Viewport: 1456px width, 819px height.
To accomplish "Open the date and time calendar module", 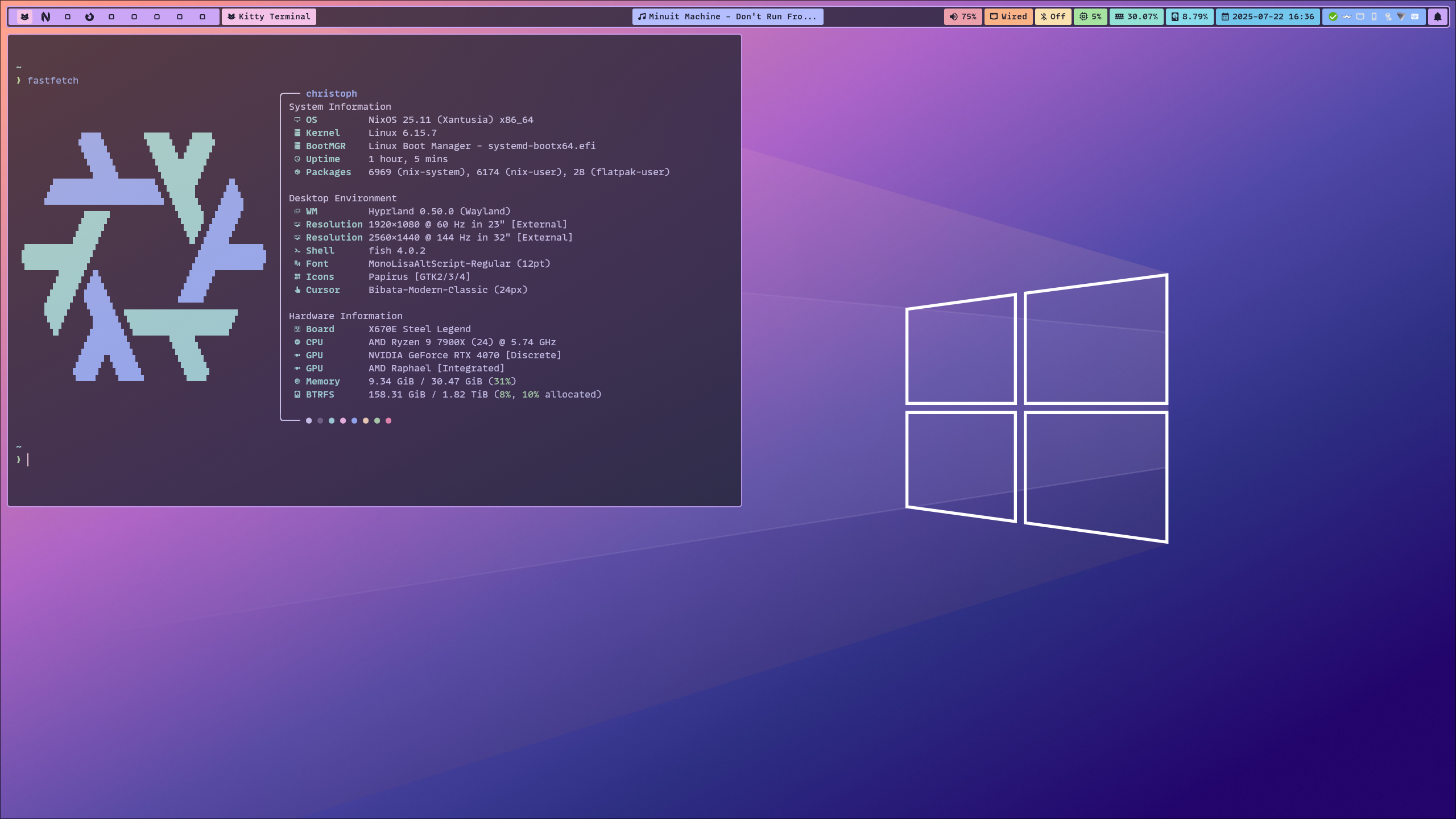I will (1268, 16).
